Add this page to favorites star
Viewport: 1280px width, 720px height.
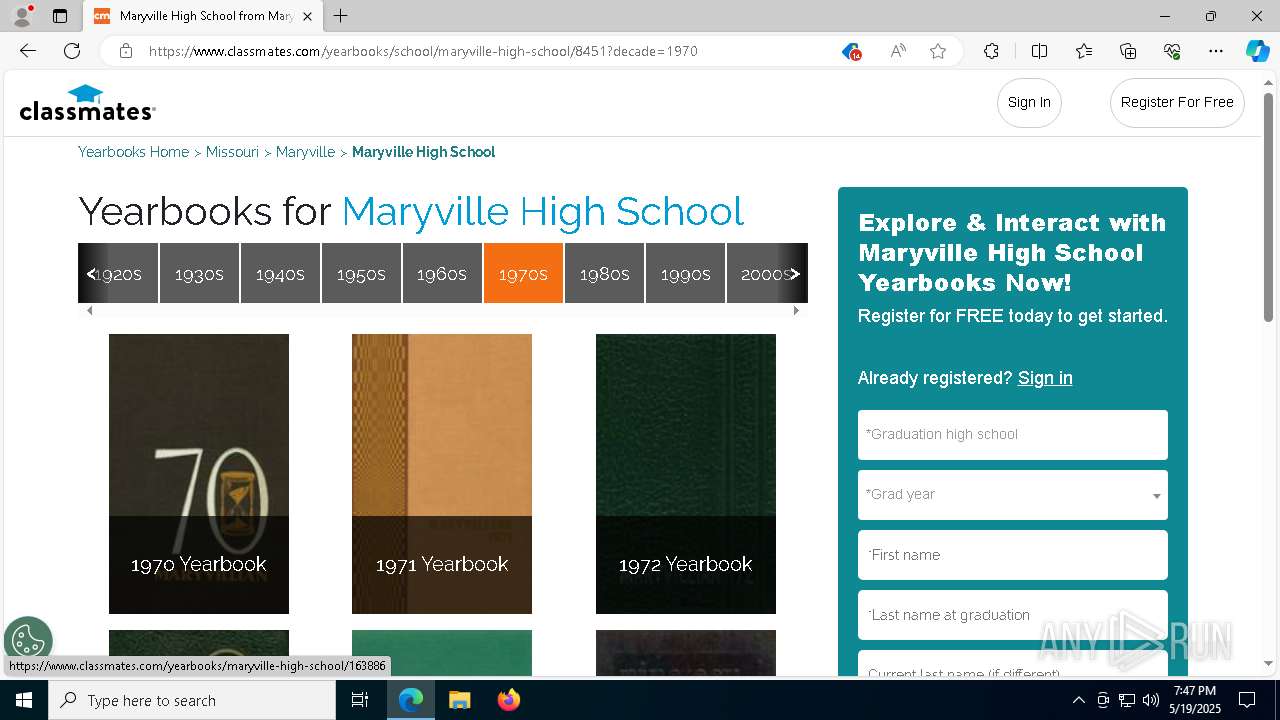938,51
